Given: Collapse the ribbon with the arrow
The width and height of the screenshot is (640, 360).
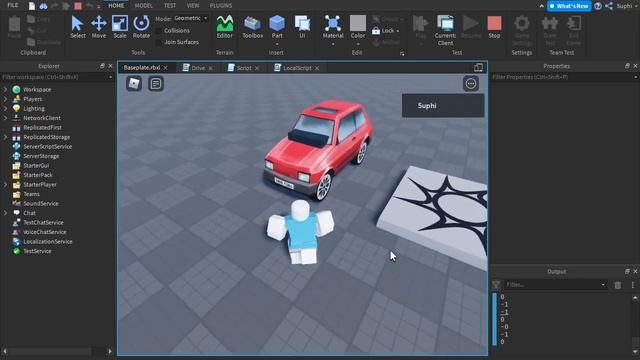Looking at the screenshot, I should point(541,6).
